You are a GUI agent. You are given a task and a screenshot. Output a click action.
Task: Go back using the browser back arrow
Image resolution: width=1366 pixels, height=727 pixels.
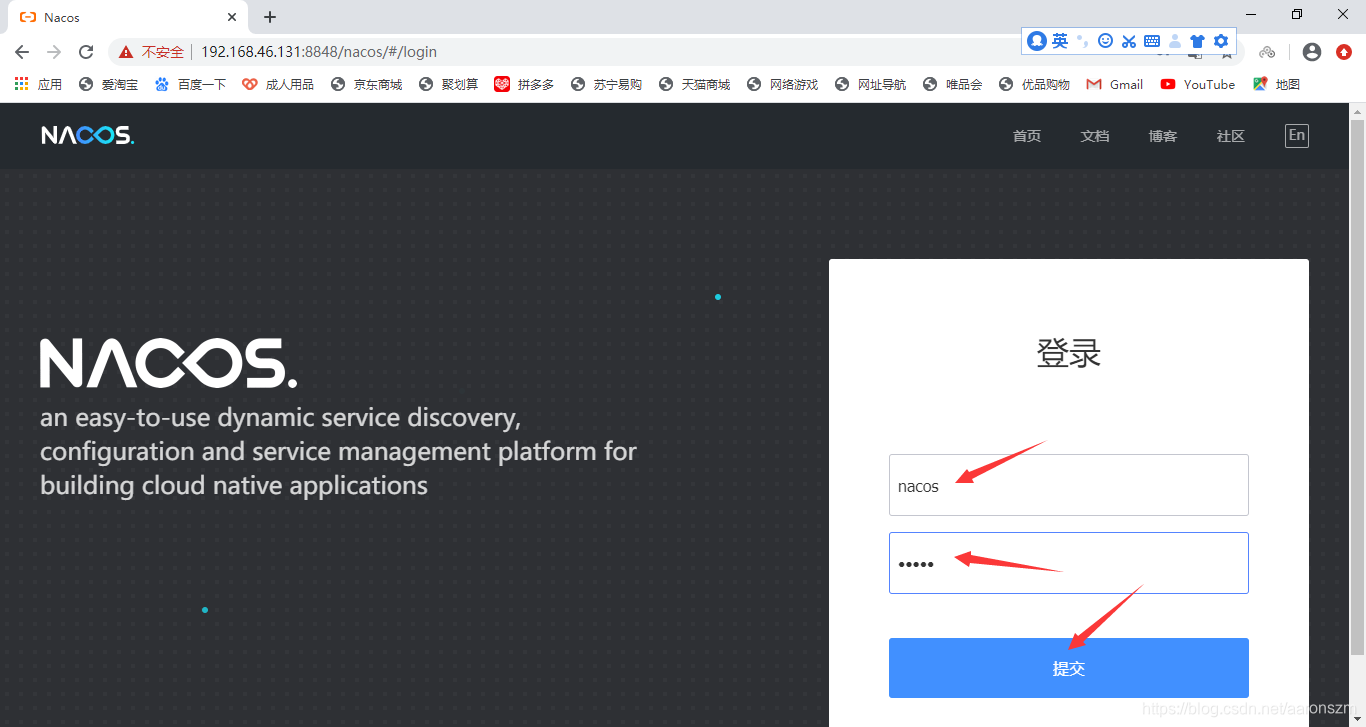click(x=22, y=52)
